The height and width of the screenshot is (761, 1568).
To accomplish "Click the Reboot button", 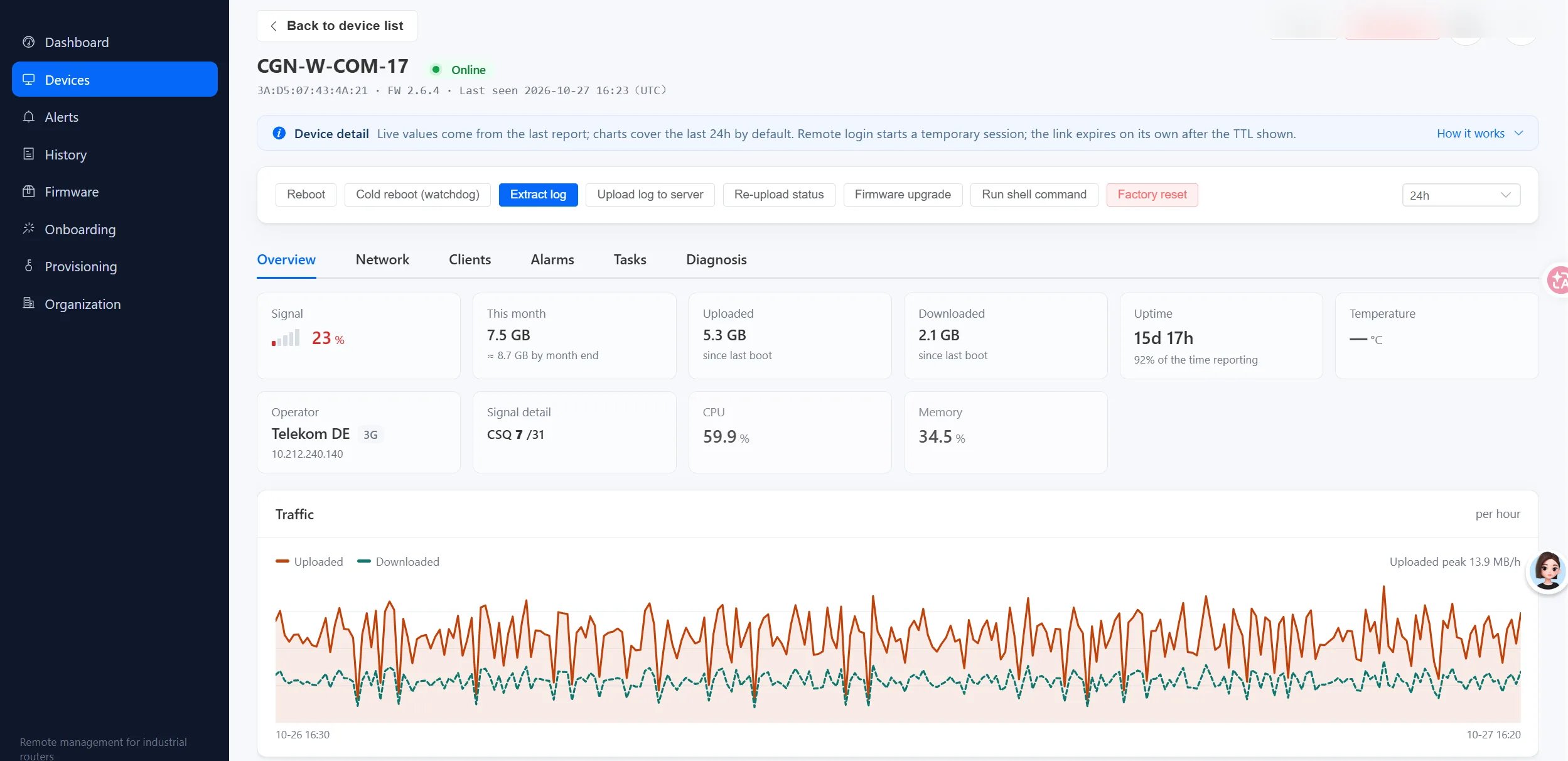I will (306, 195).
